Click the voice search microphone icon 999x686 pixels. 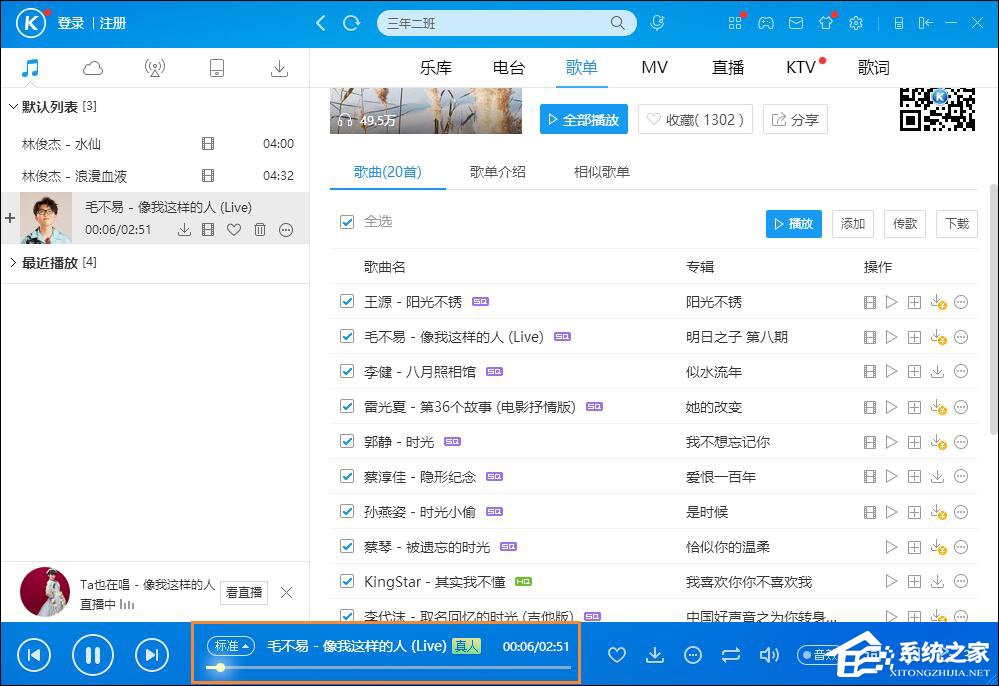tap(657, 23)
